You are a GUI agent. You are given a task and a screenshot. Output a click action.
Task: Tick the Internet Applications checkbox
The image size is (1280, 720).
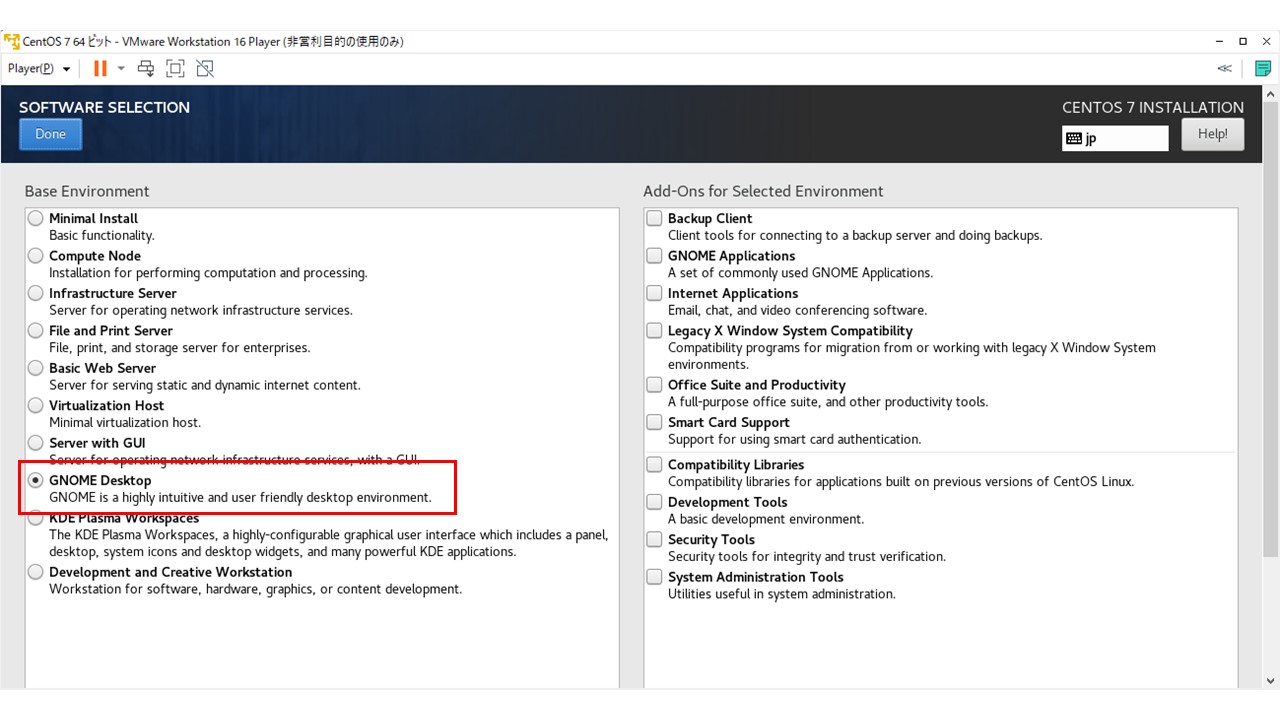pos(654,293)
